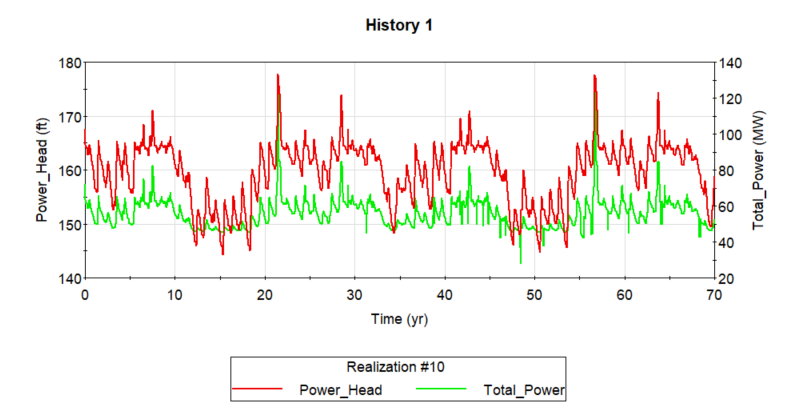Viewport: 789px width, 409px height.
Task: Click the 50 tick on time axis
Action: pyautogui.click(x=534, y=295)
